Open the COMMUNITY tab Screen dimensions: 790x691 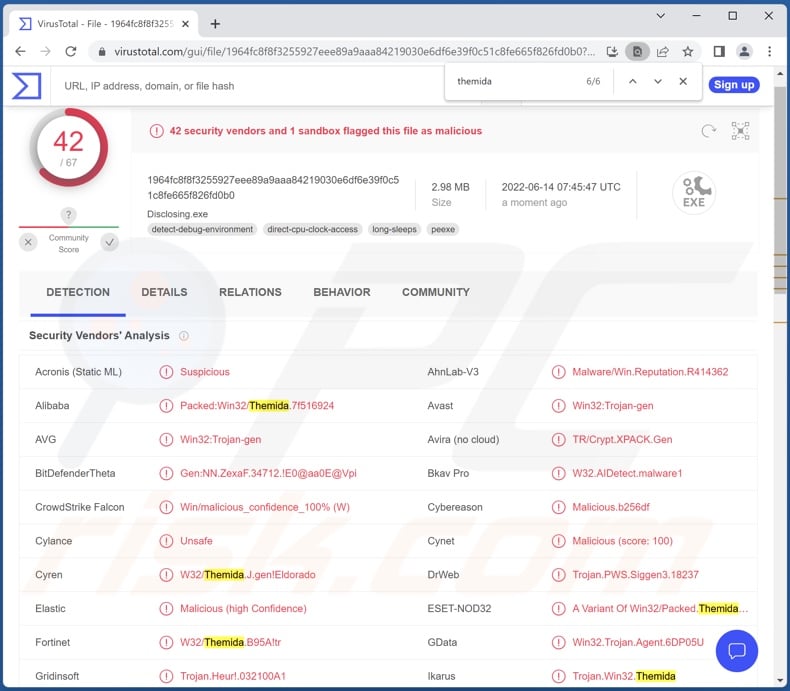click(x=436, y=292)
